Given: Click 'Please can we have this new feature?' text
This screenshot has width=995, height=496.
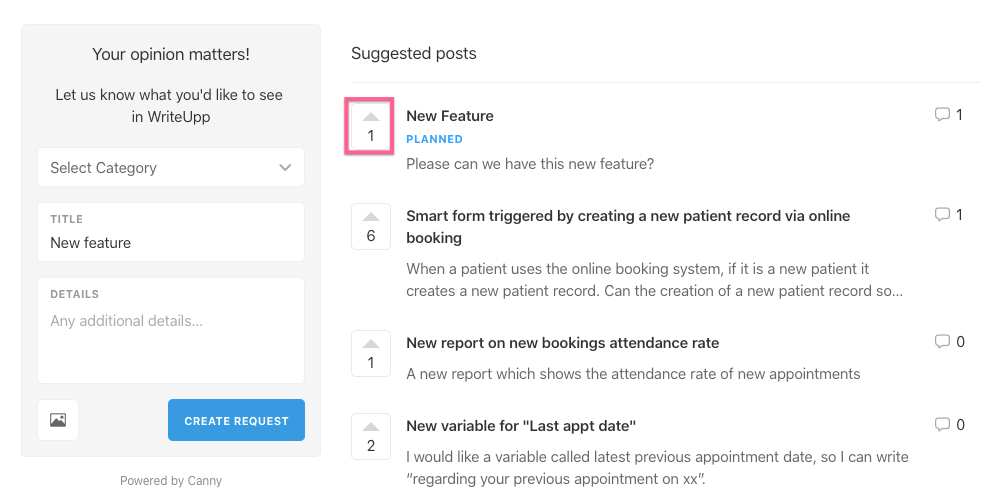Looking at the screenshot, I should [530, 164].
